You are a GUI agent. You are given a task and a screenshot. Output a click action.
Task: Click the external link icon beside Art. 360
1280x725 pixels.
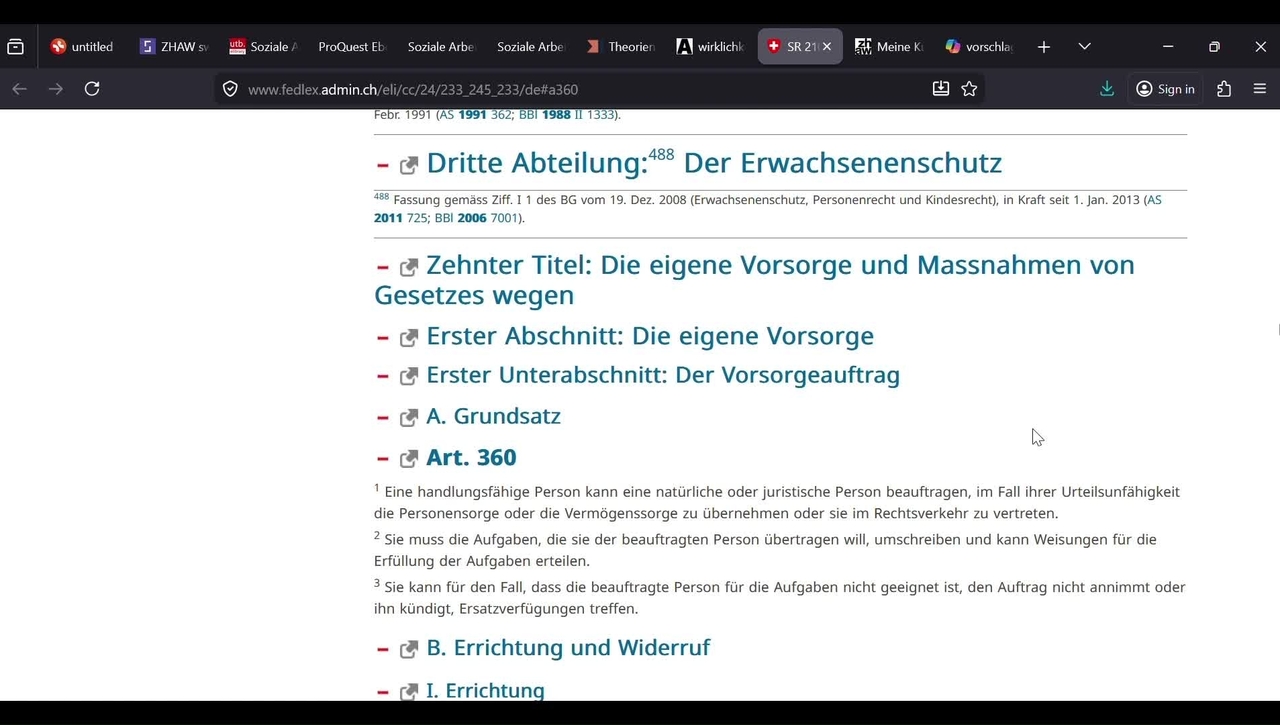click(409, 459)
